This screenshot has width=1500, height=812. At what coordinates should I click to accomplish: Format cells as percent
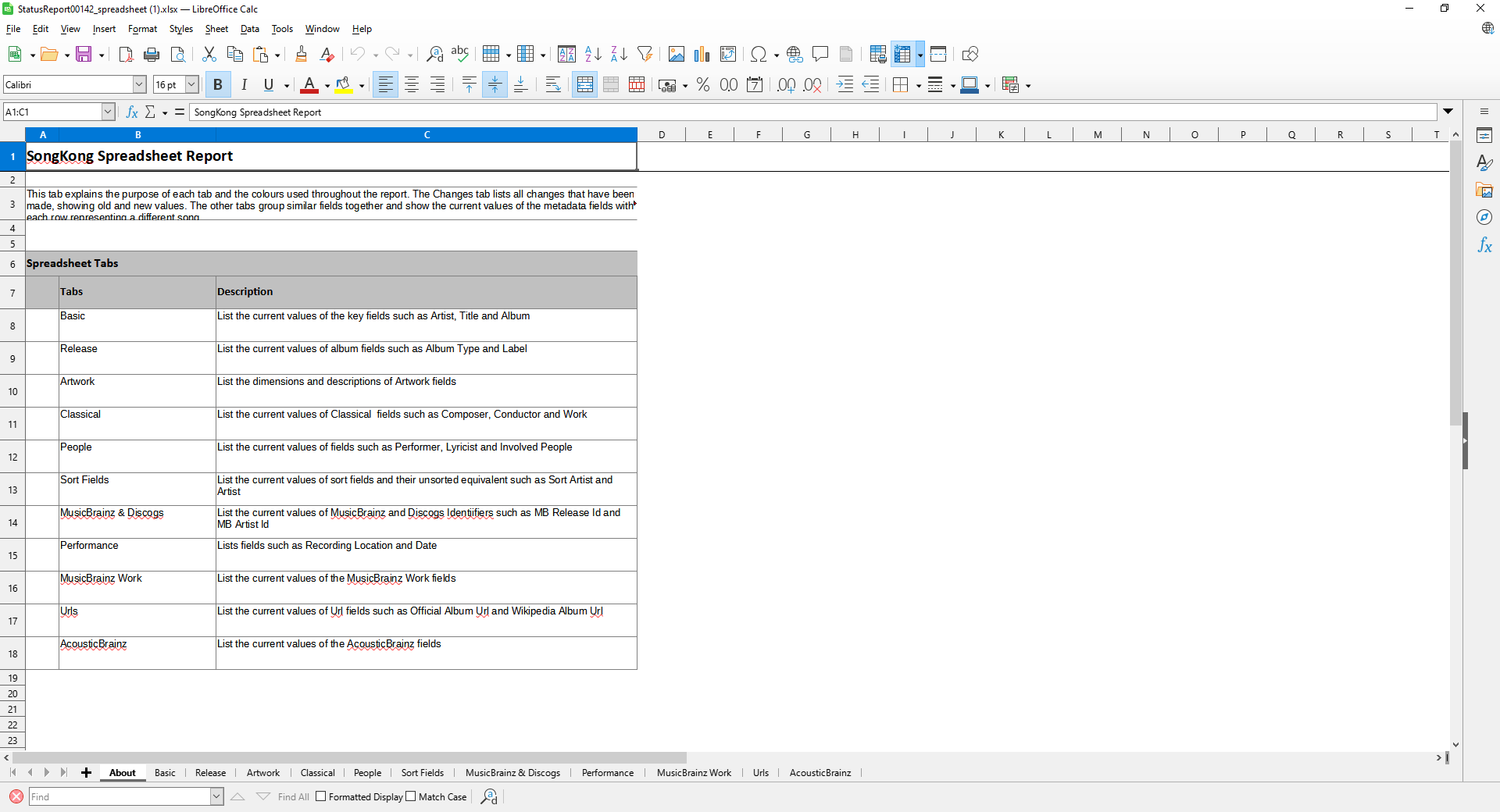[703, 84]
